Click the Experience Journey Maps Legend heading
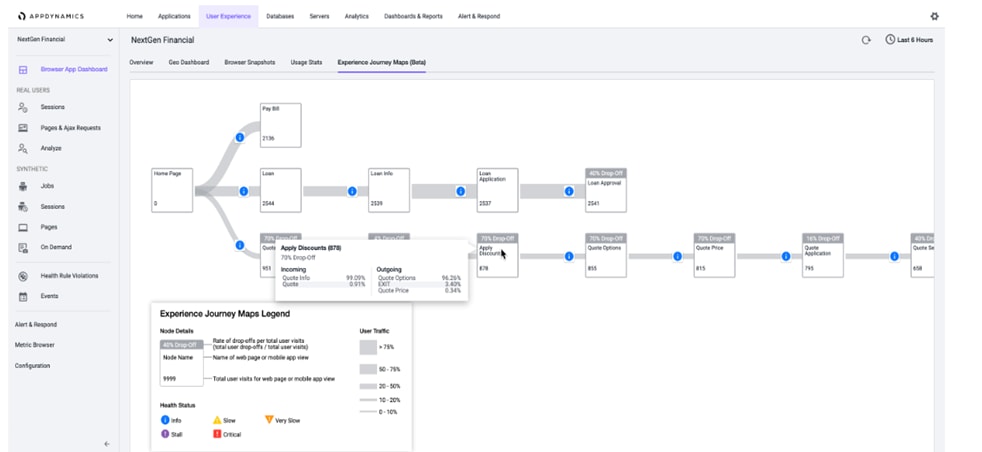The width and height of the screenshot is (982, 452). tap(225, 314)
